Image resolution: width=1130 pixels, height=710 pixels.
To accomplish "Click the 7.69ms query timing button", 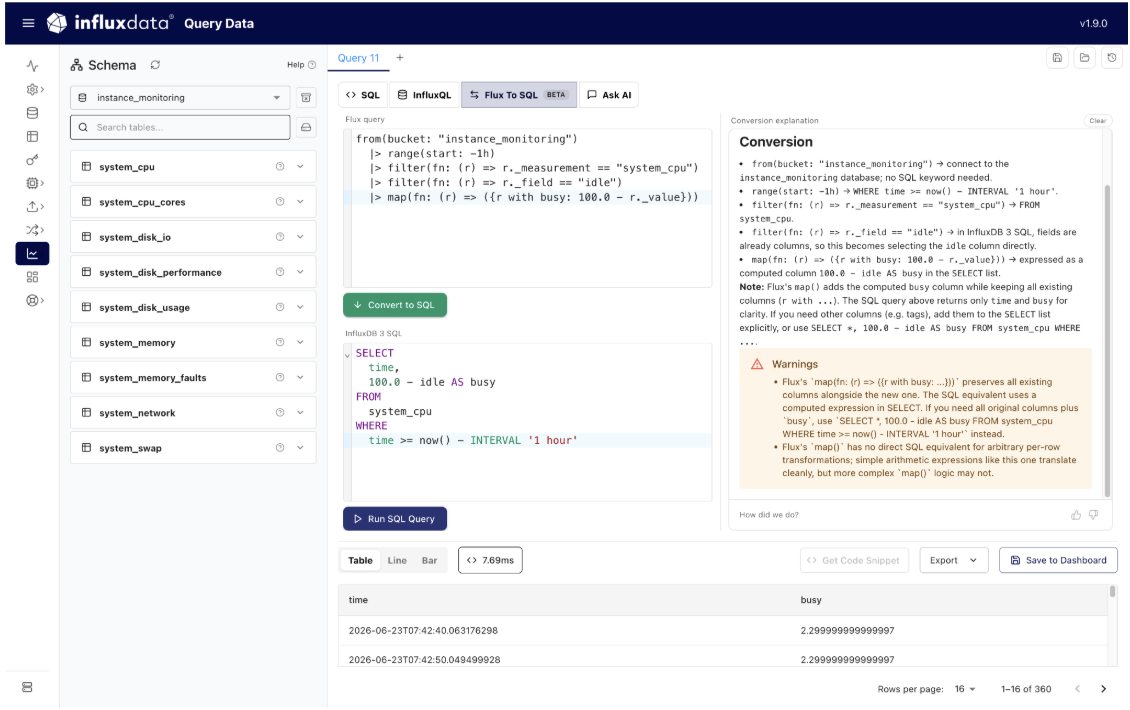I will click(490, 560).
